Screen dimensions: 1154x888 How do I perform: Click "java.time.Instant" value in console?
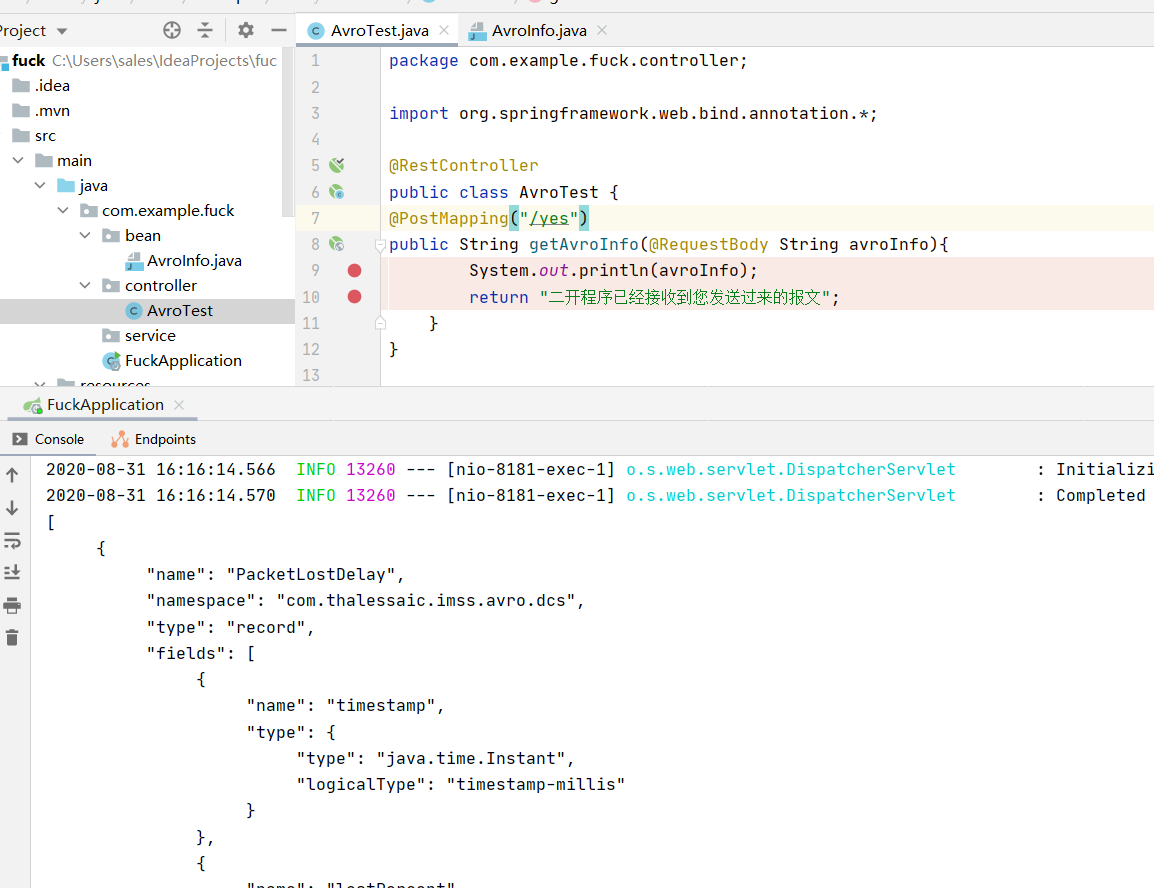point(471,759)
